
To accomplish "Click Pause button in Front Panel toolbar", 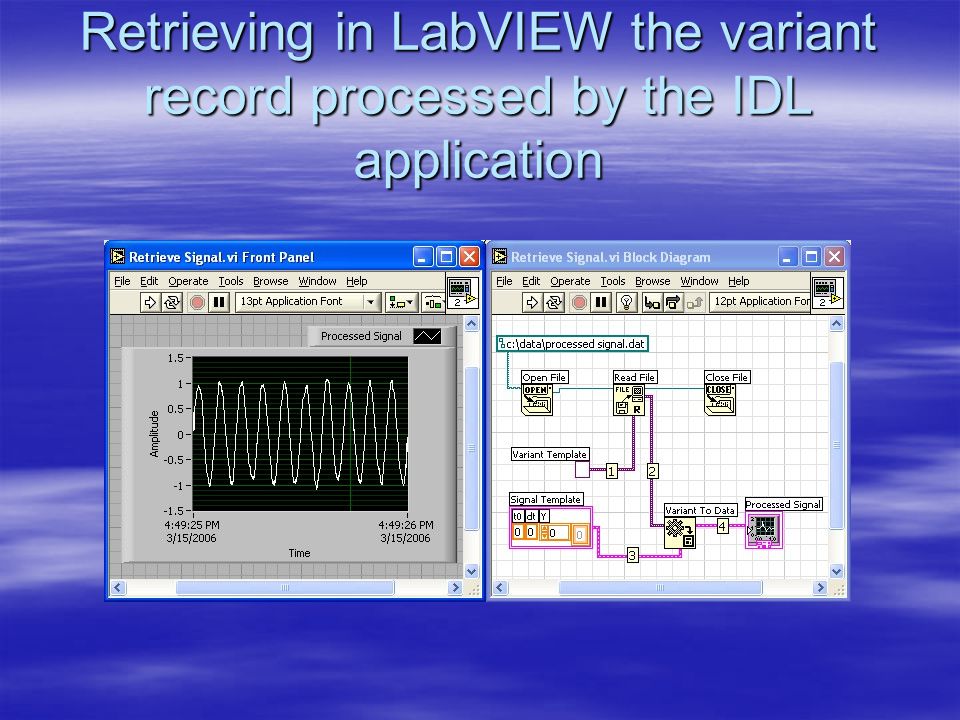I will 219,302.
